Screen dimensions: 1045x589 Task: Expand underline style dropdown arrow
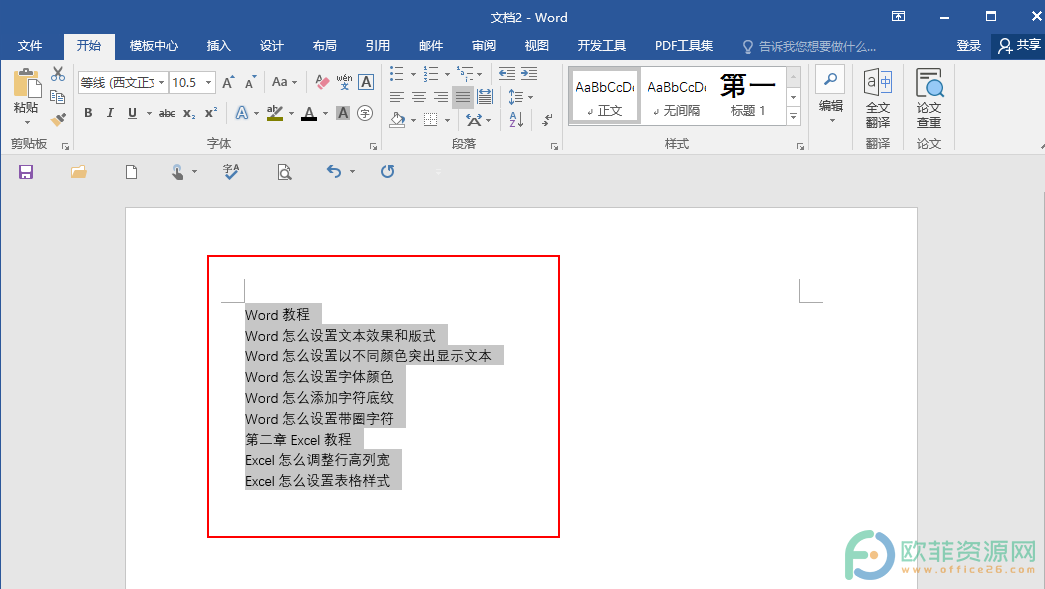(x=149, y=114)
